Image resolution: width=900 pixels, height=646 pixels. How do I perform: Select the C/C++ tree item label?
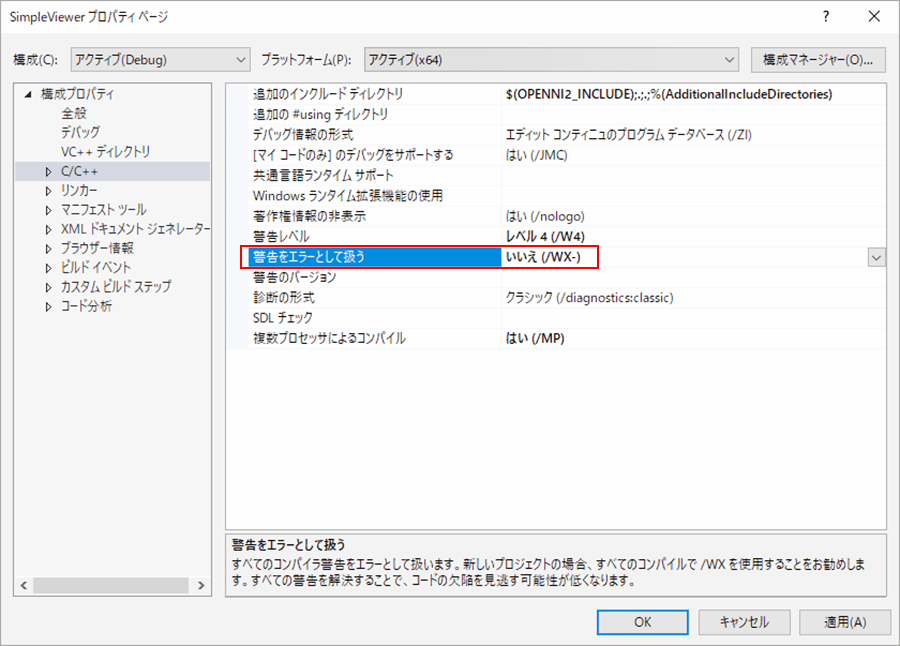pos(80,171)
